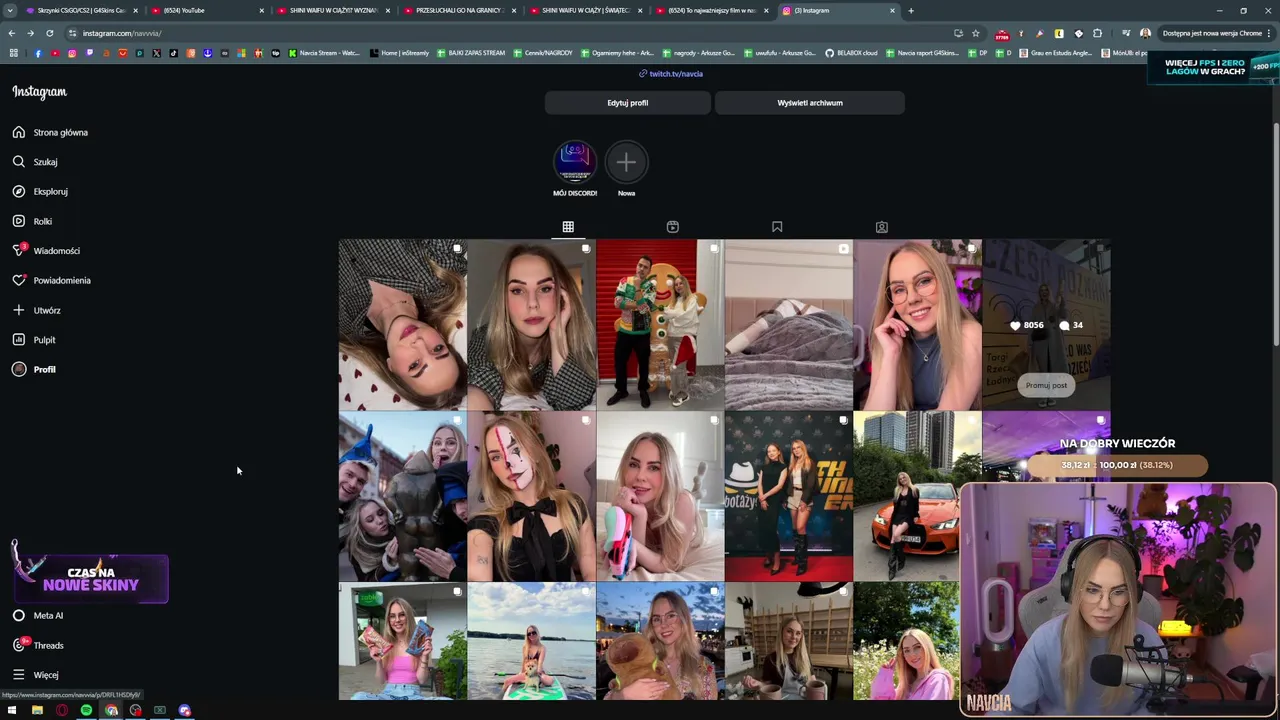Viewport: 1280px width, 720px height.
Task: Click the Edytuj profil button
Action: point(628,103)
